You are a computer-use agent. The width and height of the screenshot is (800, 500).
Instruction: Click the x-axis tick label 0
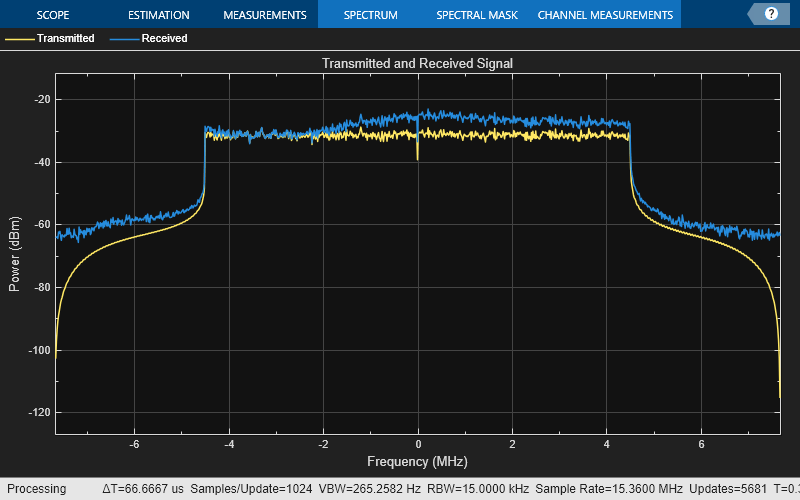[x=418, y=444]
